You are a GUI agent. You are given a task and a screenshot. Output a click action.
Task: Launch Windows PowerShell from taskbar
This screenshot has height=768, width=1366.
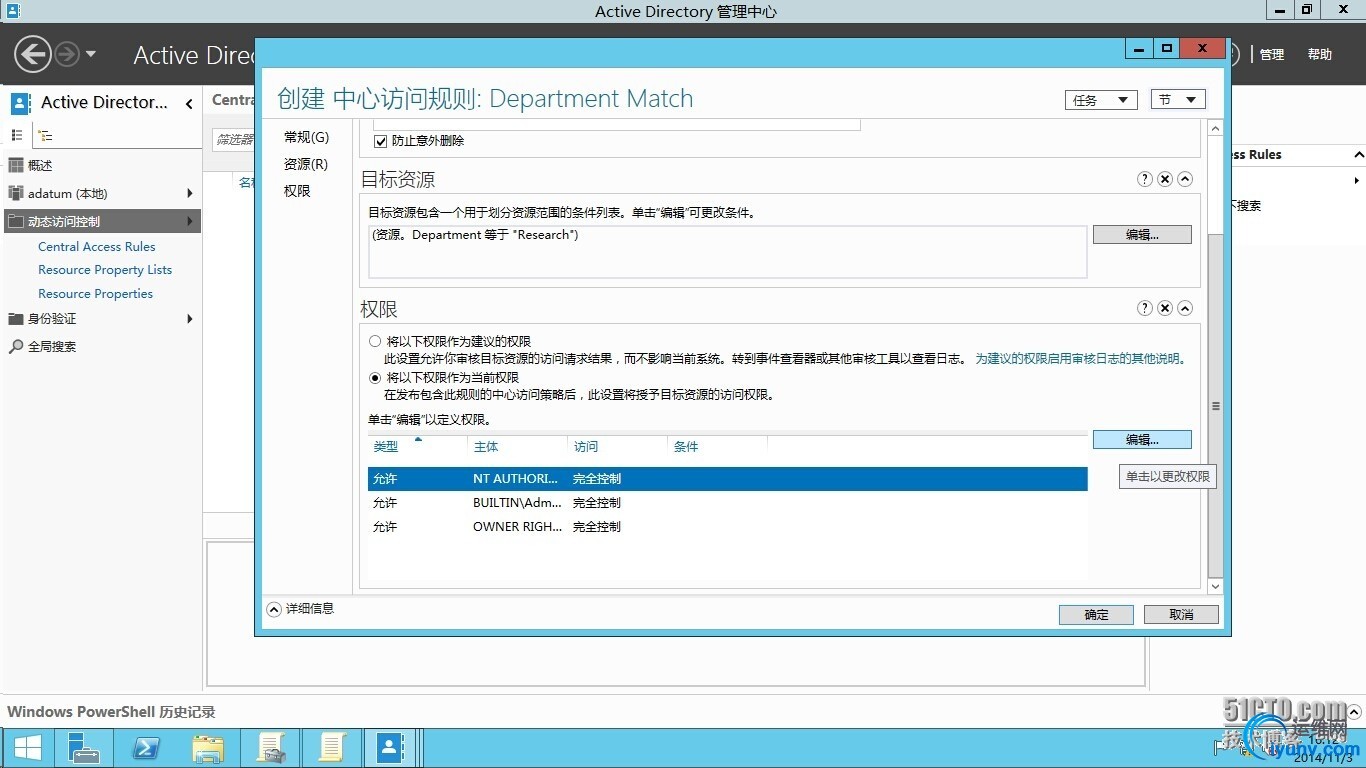point(146,748)
